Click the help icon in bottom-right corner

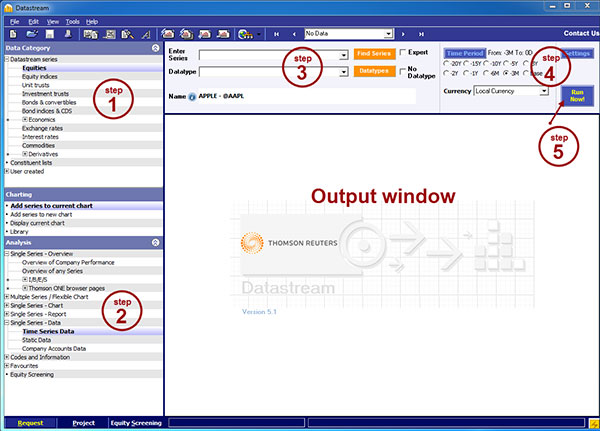pyautogui.click(x=592, y=423)
